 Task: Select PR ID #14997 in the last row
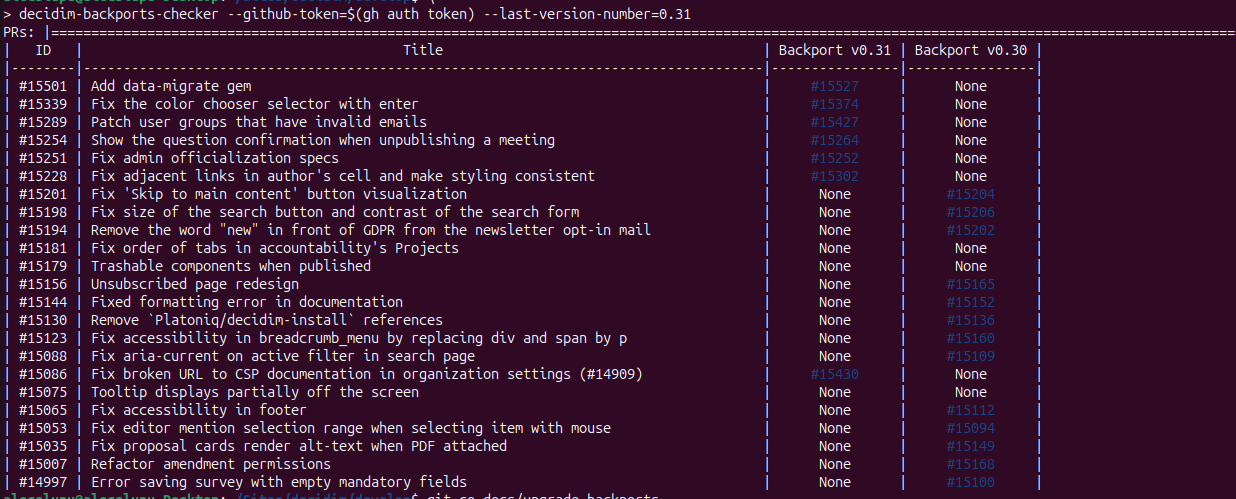43,482
